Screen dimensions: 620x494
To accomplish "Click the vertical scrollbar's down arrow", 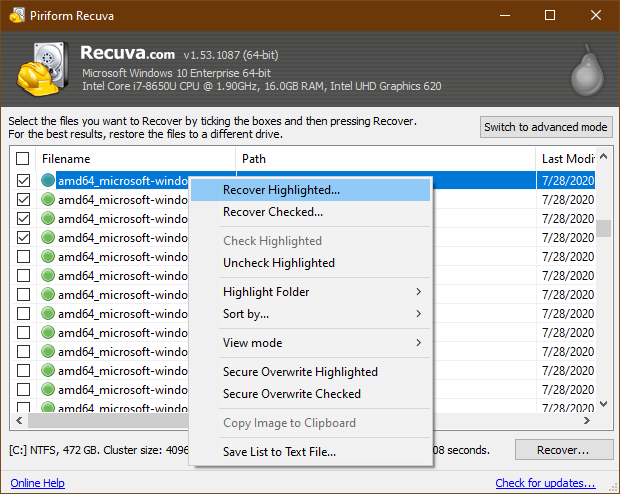I will (603, 404).
